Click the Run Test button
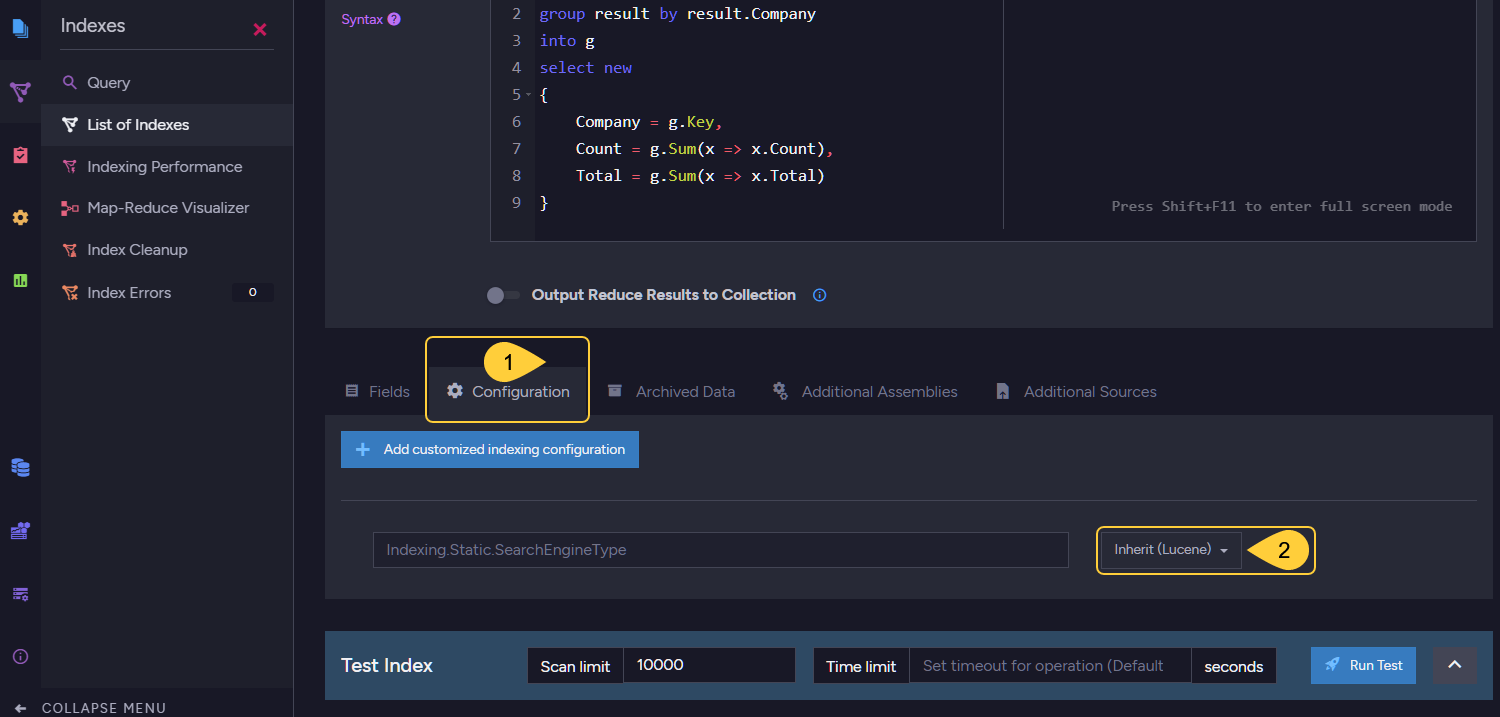This screenshot has width=1500, height=717. 1363,665
